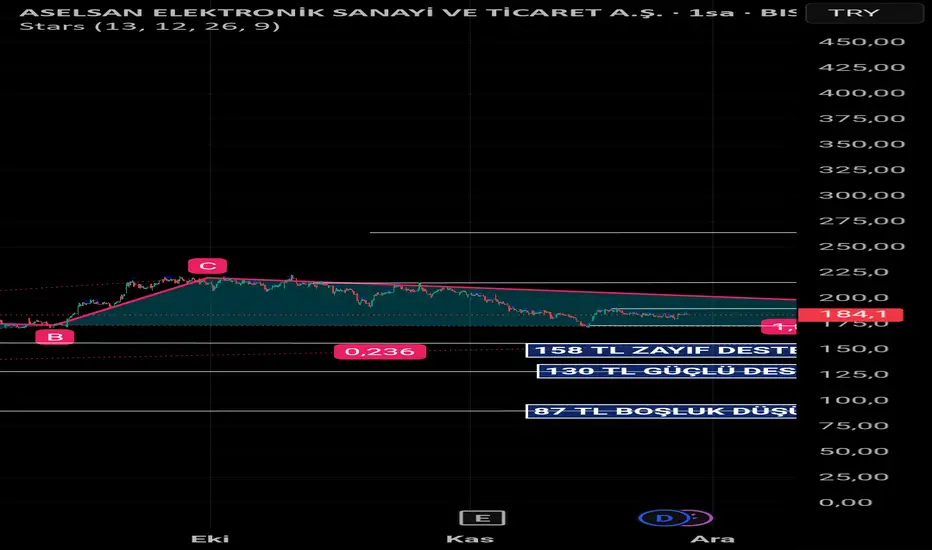The image size is (932, 550).
Task: Click the 100,0 price scale value
Action: click(854, 400)
